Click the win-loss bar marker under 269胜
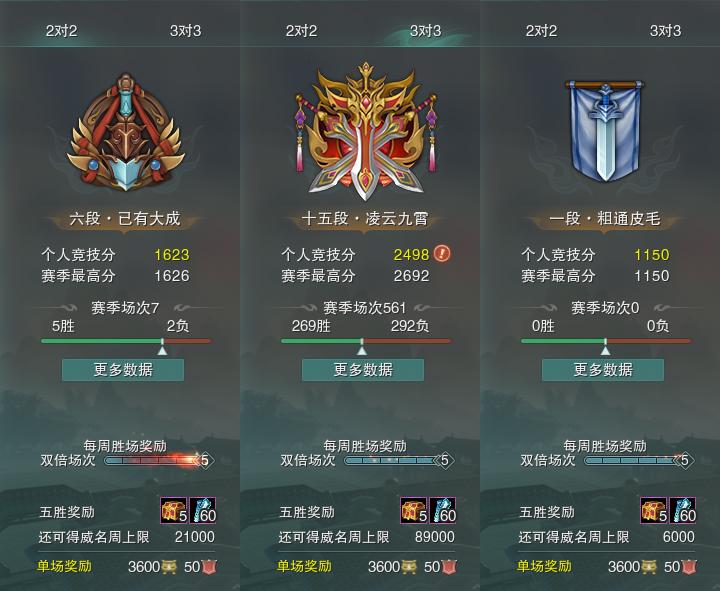 pos(362,347)
